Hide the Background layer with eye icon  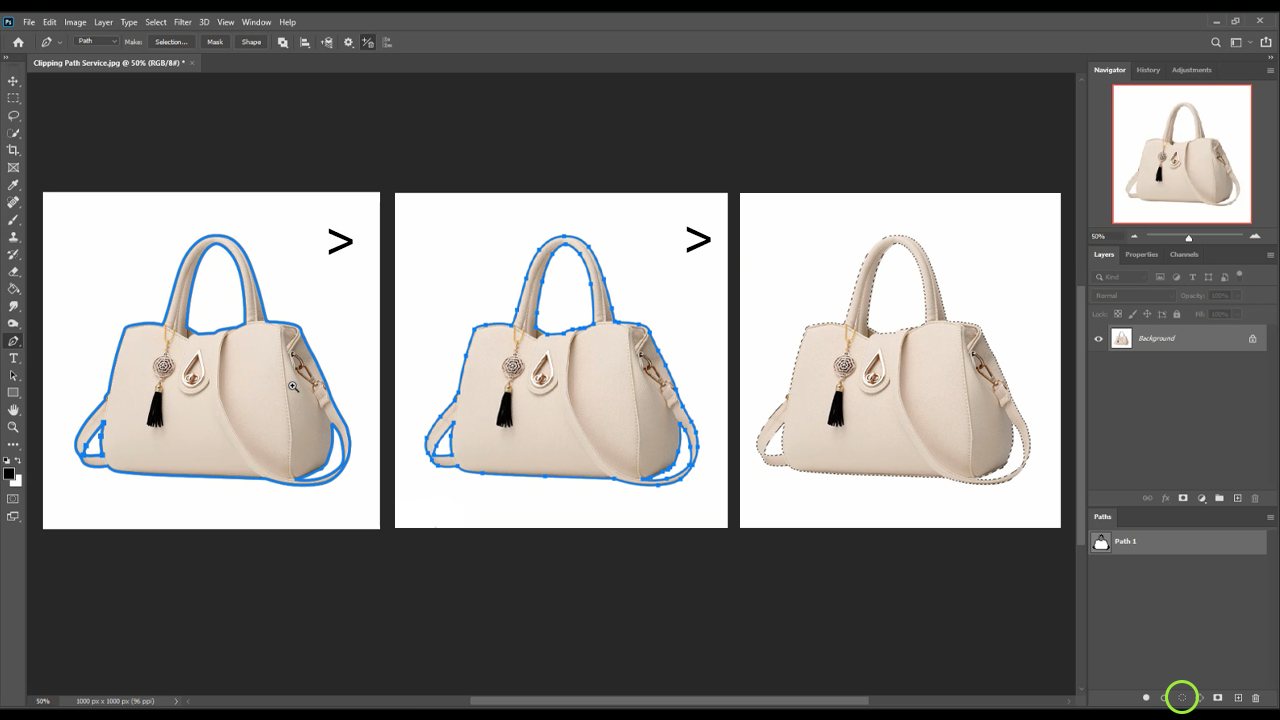(x=1098, y=339)
